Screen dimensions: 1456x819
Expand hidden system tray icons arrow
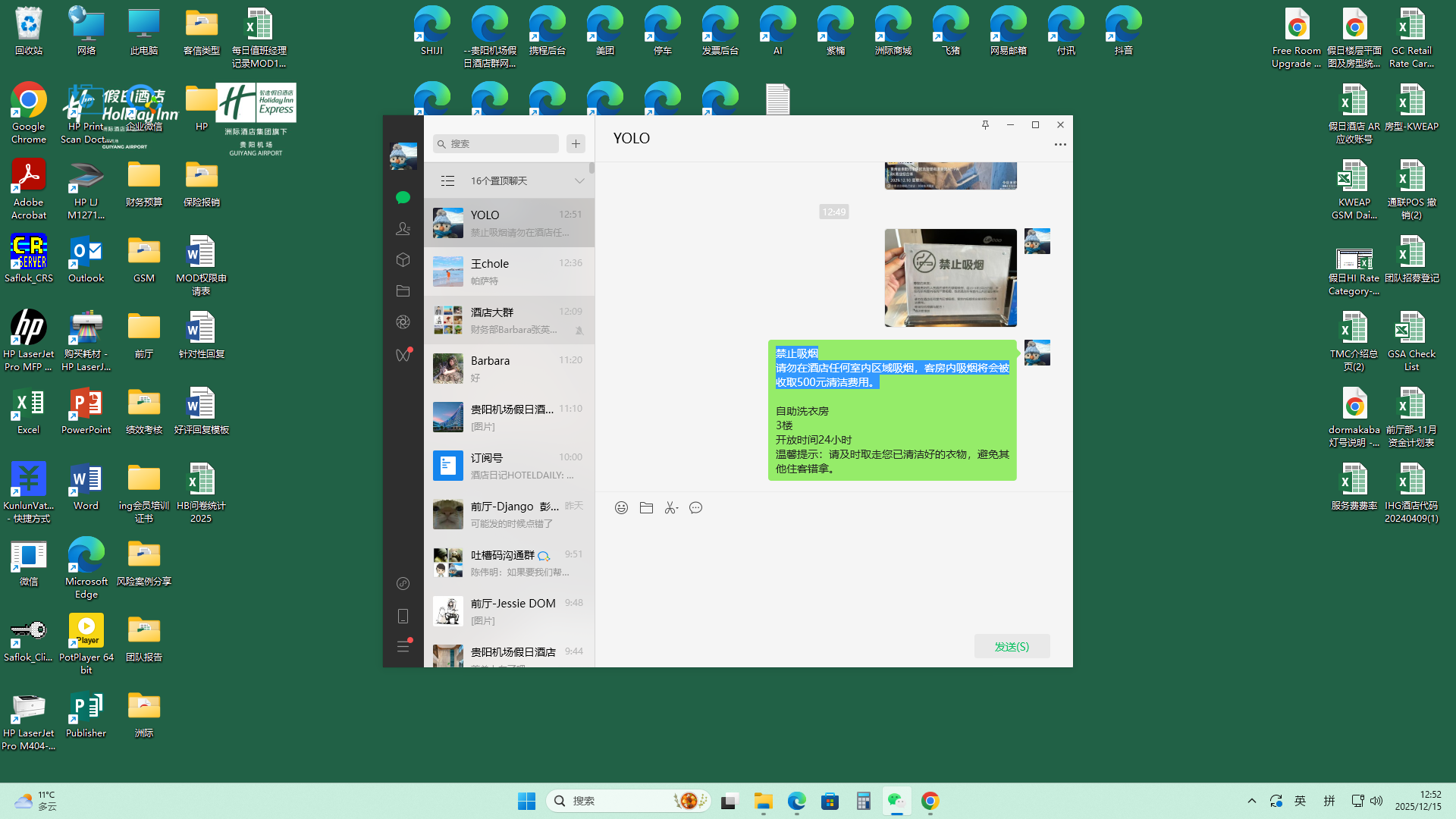1252,801
